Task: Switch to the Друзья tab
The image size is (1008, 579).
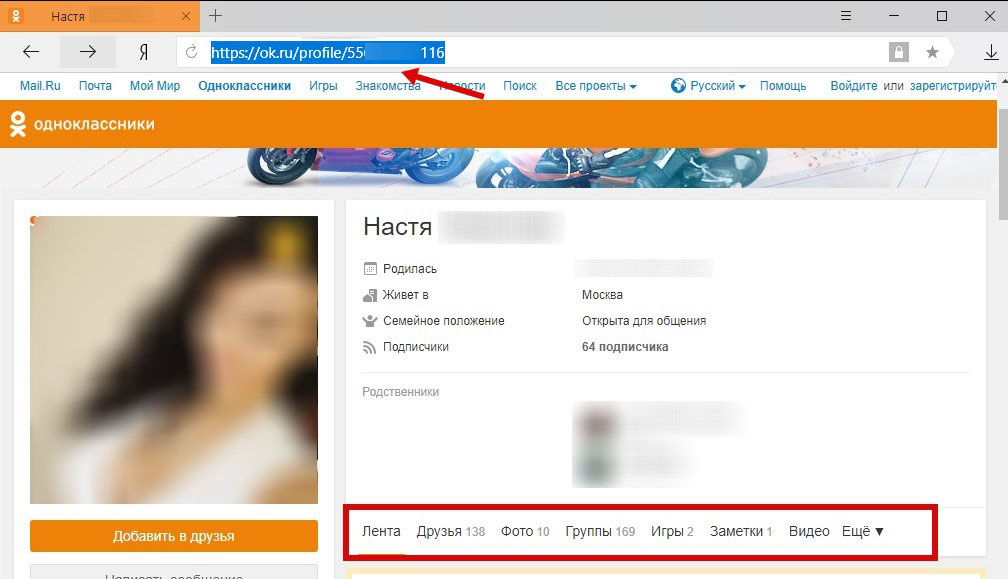Action: click(x=450, y=531)
